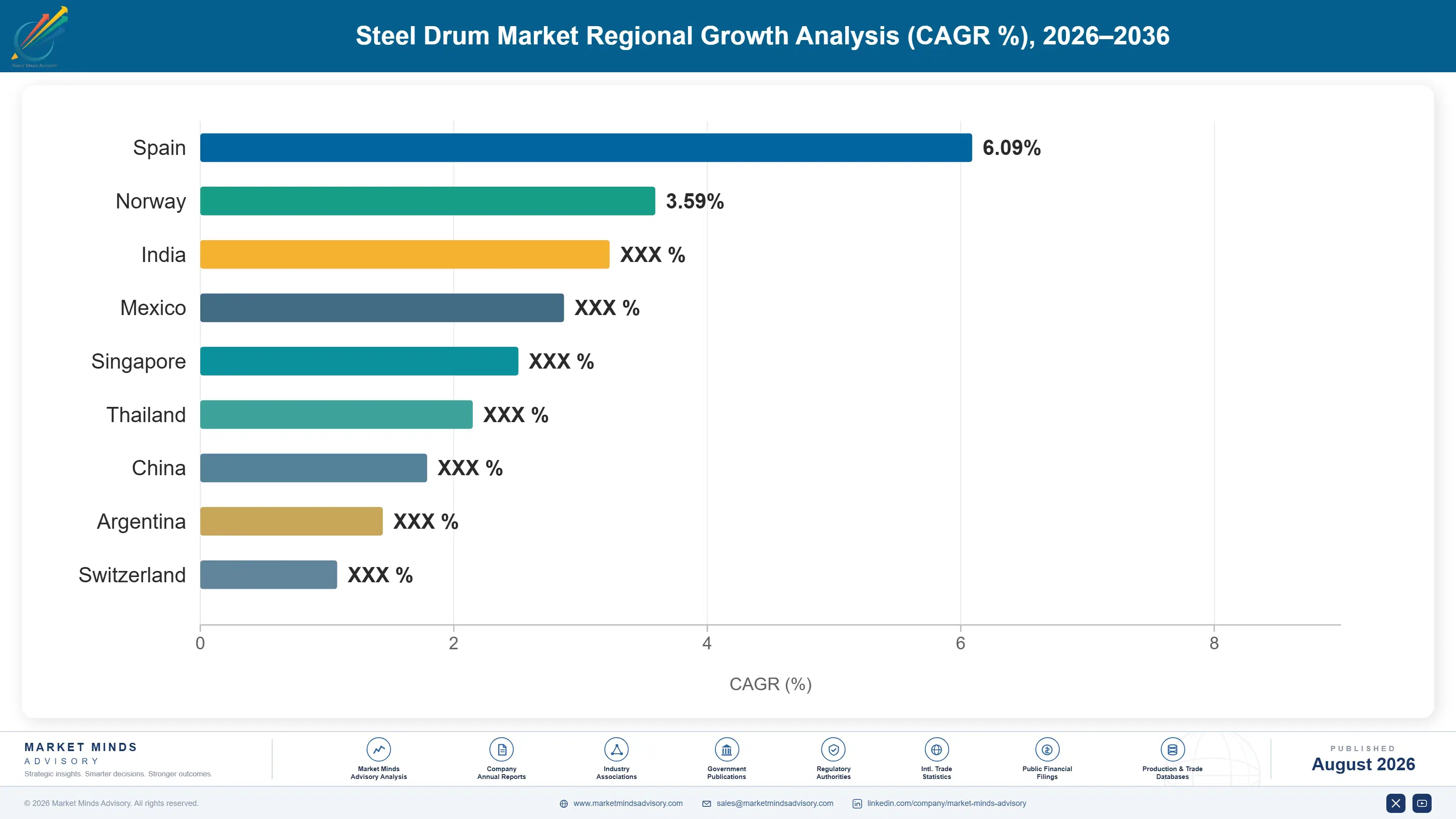Click the gold Argentina bar
The height and width of the screenshot is (819, 1456).
(291, 521)
